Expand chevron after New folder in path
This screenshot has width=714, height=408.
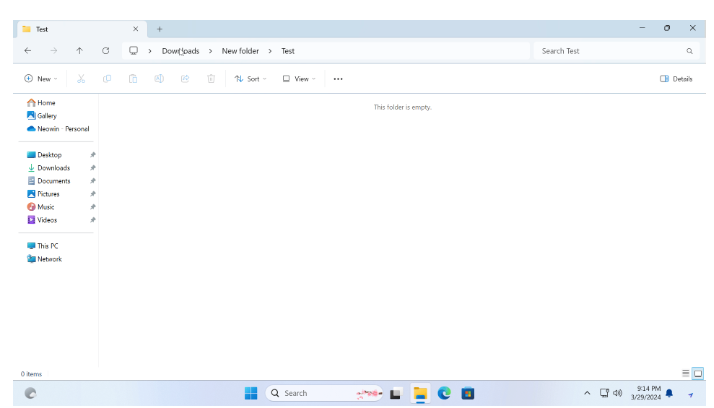(270, 51)
